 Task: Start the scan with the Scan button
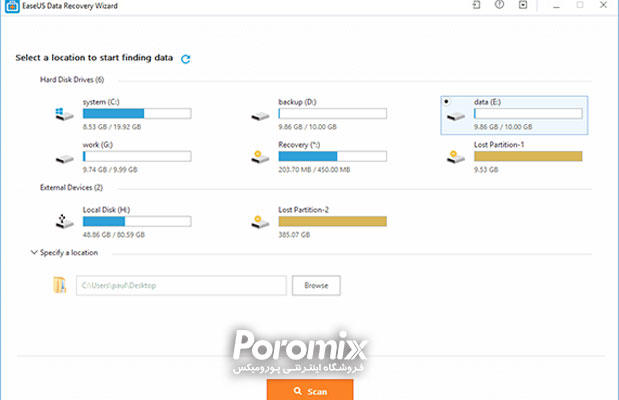[x=309, y=390]
